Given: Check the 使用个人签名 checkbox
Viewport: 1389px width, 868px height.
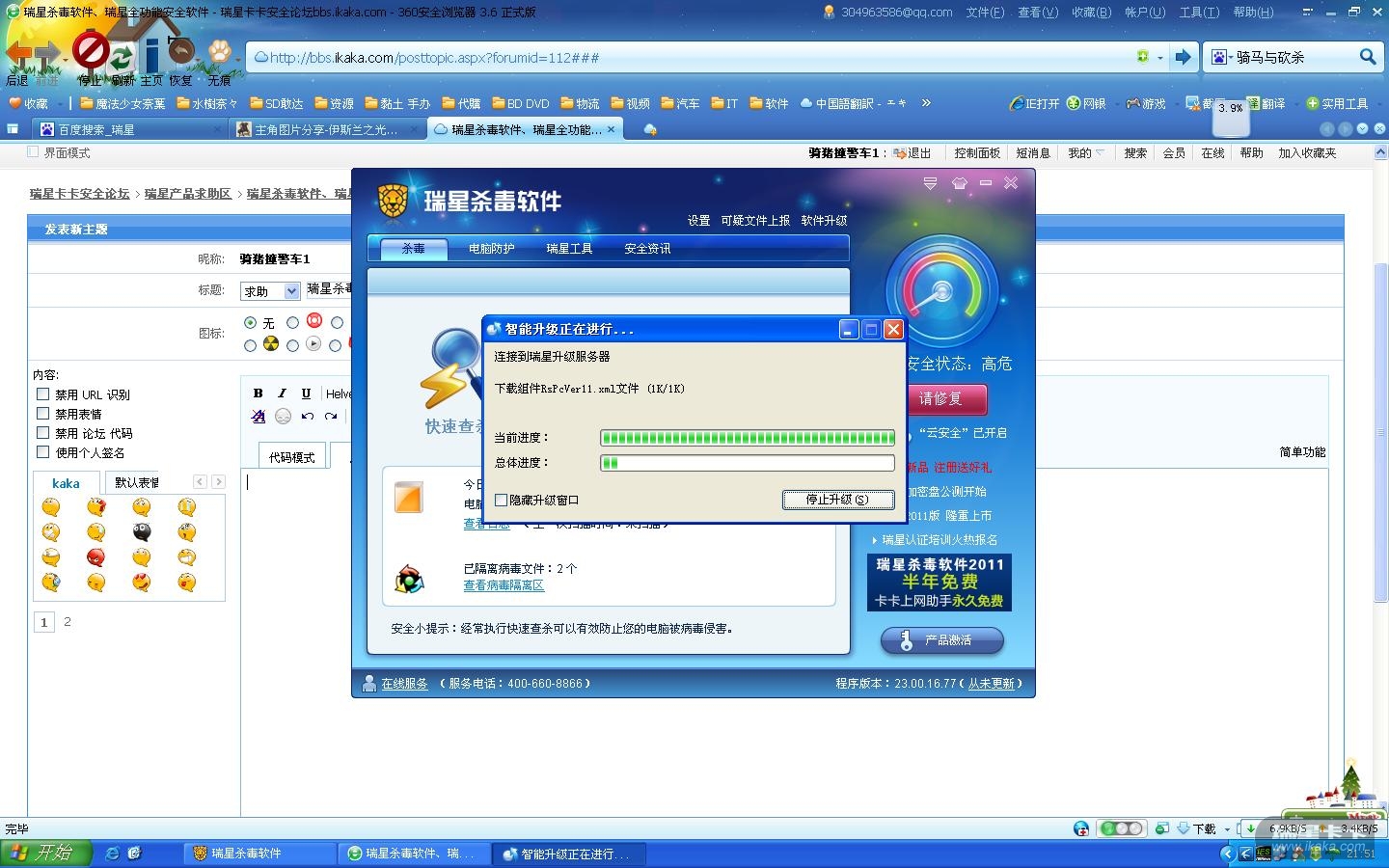Looking at the screenshot, I should pos(42,452).
